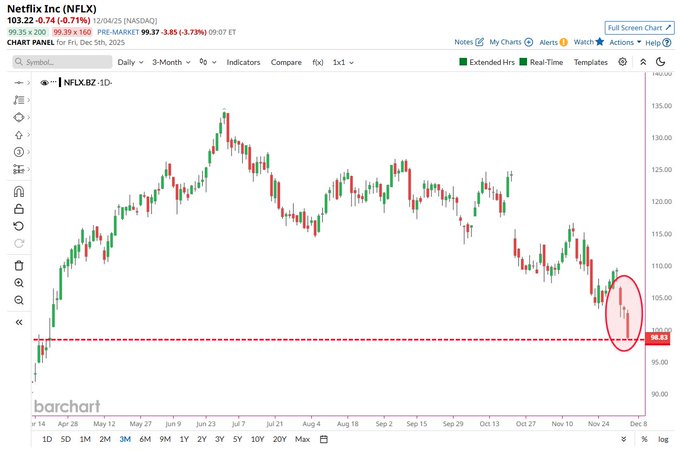
Task: Switch to dark mode moon icon
Action: (660, 62)
